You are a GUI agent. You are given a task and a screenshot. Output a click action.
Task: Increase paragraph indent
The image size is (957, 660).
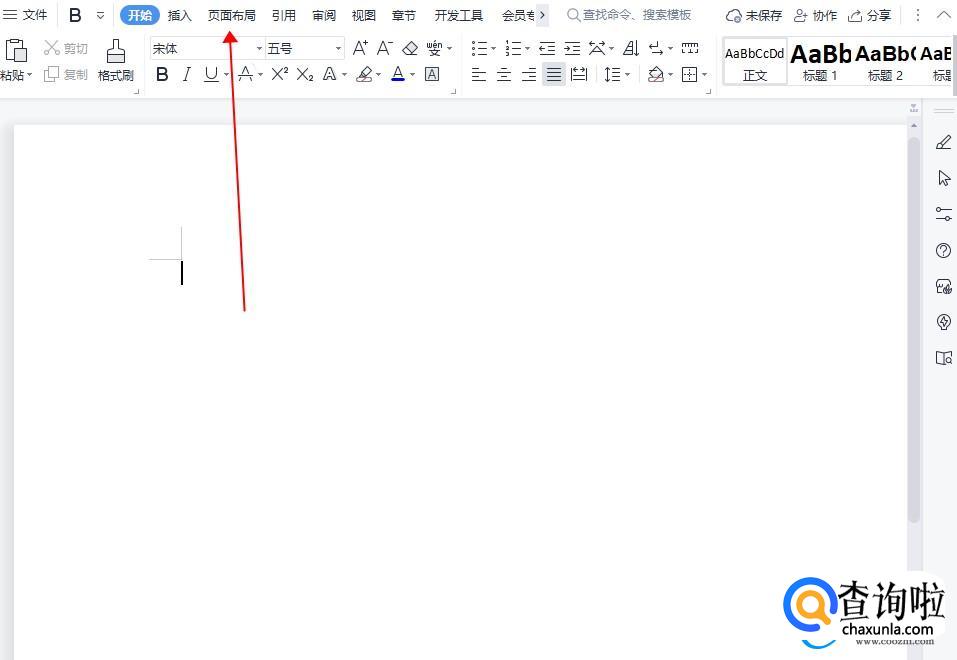click(572, 48)
